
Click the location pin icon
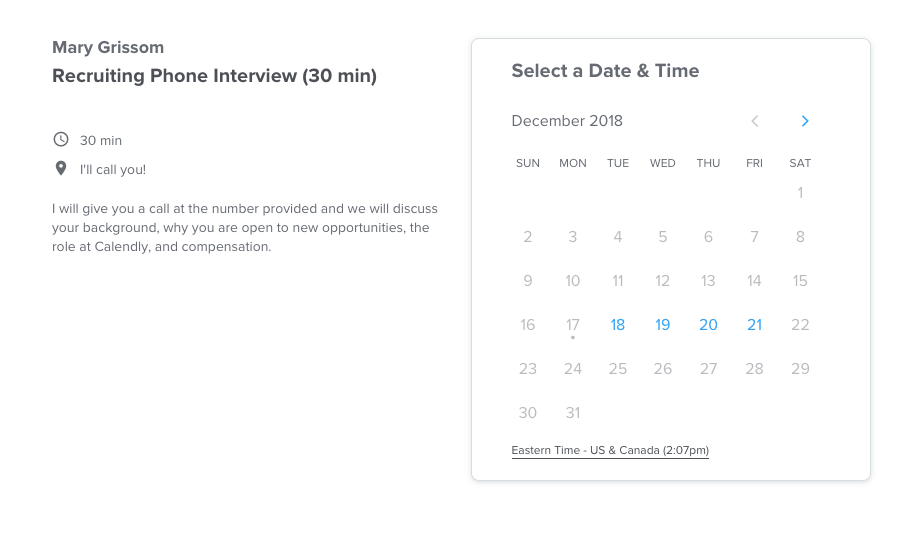(61, 169)
